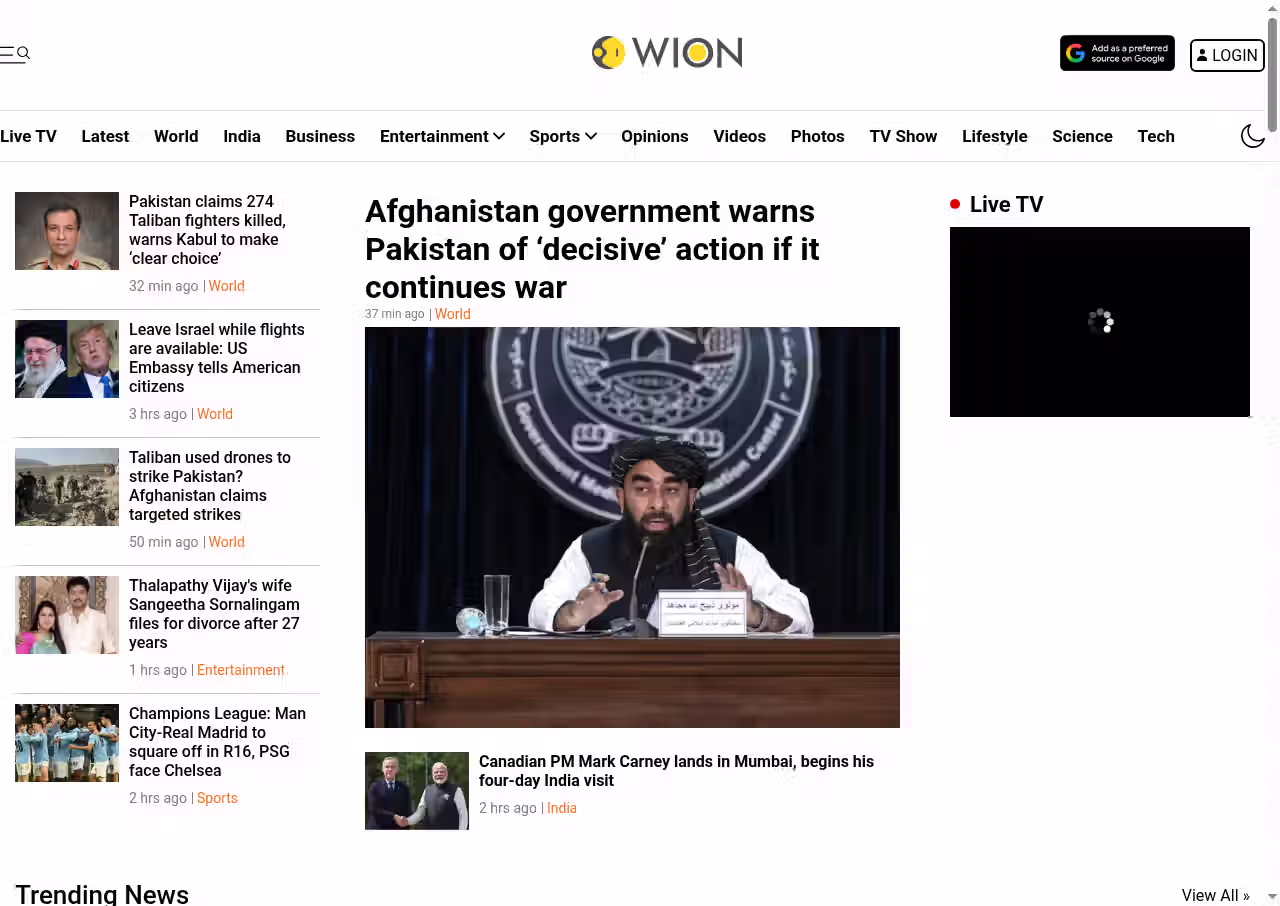Open the Mark Carney Mumbai visit article
1280x906 pixels.
[x=676, y=771]
